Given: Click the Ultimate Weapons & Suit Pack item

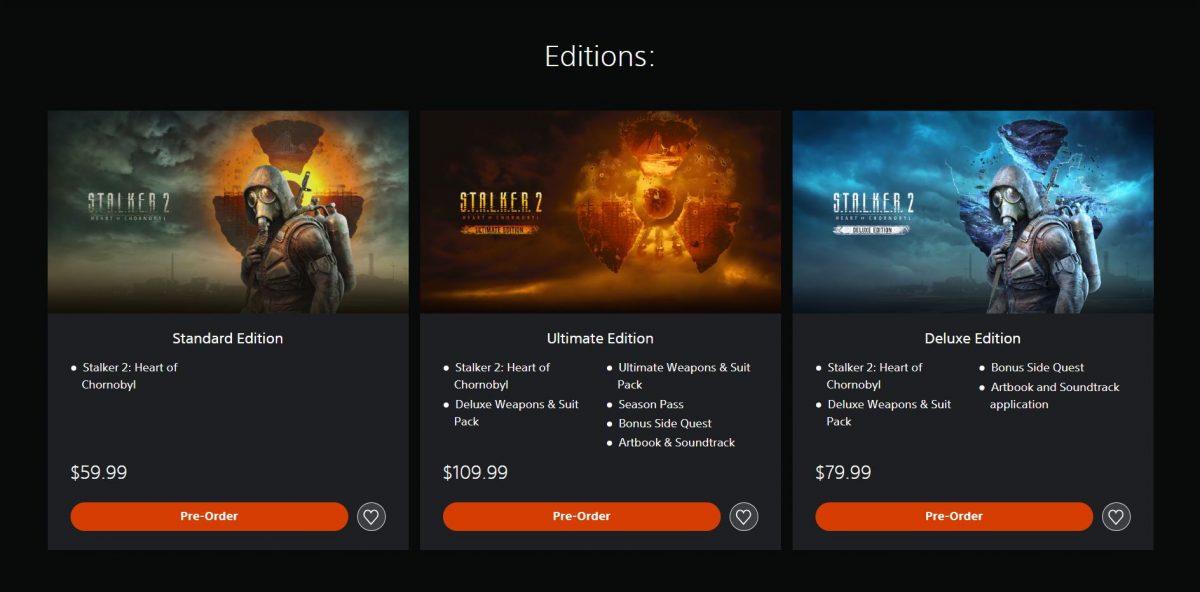Looking at the screenshot, I should (x=683, y=376).
